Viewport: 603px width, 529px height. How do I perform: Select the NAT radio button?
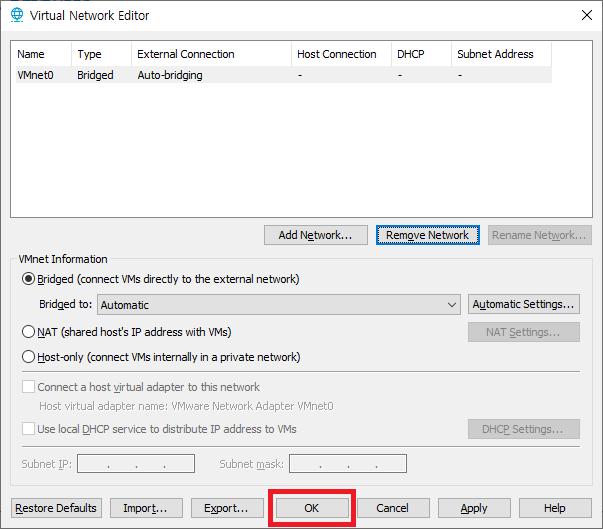tap(28, 332)
